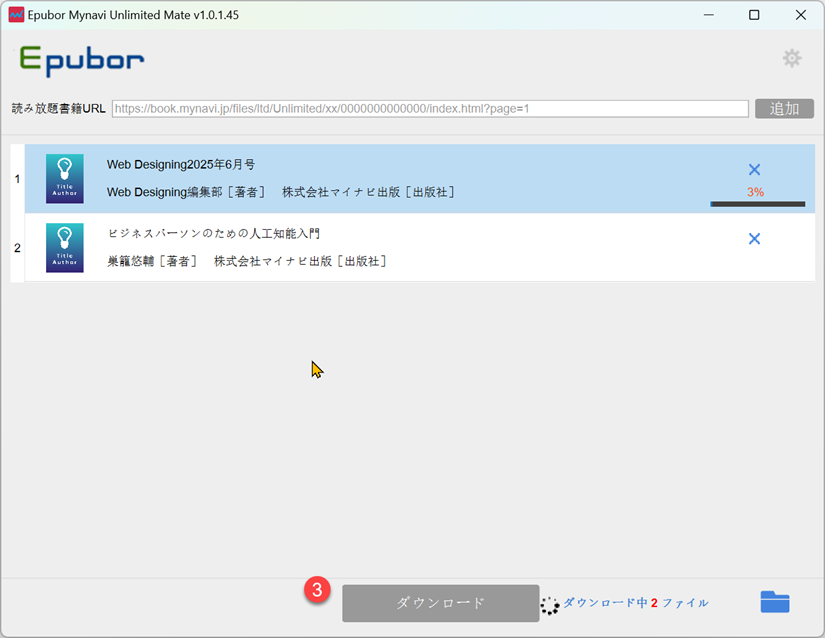825x638 pixels.
Task: Click the 3% download progress bar
Action: (x=758, y=204)
